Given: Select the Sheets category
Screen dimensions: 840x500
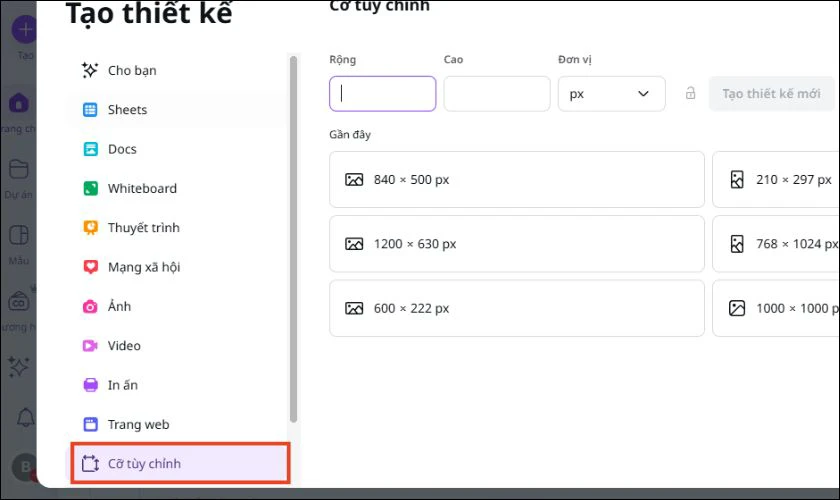Looking at the screenshot, I should [176, 110].
